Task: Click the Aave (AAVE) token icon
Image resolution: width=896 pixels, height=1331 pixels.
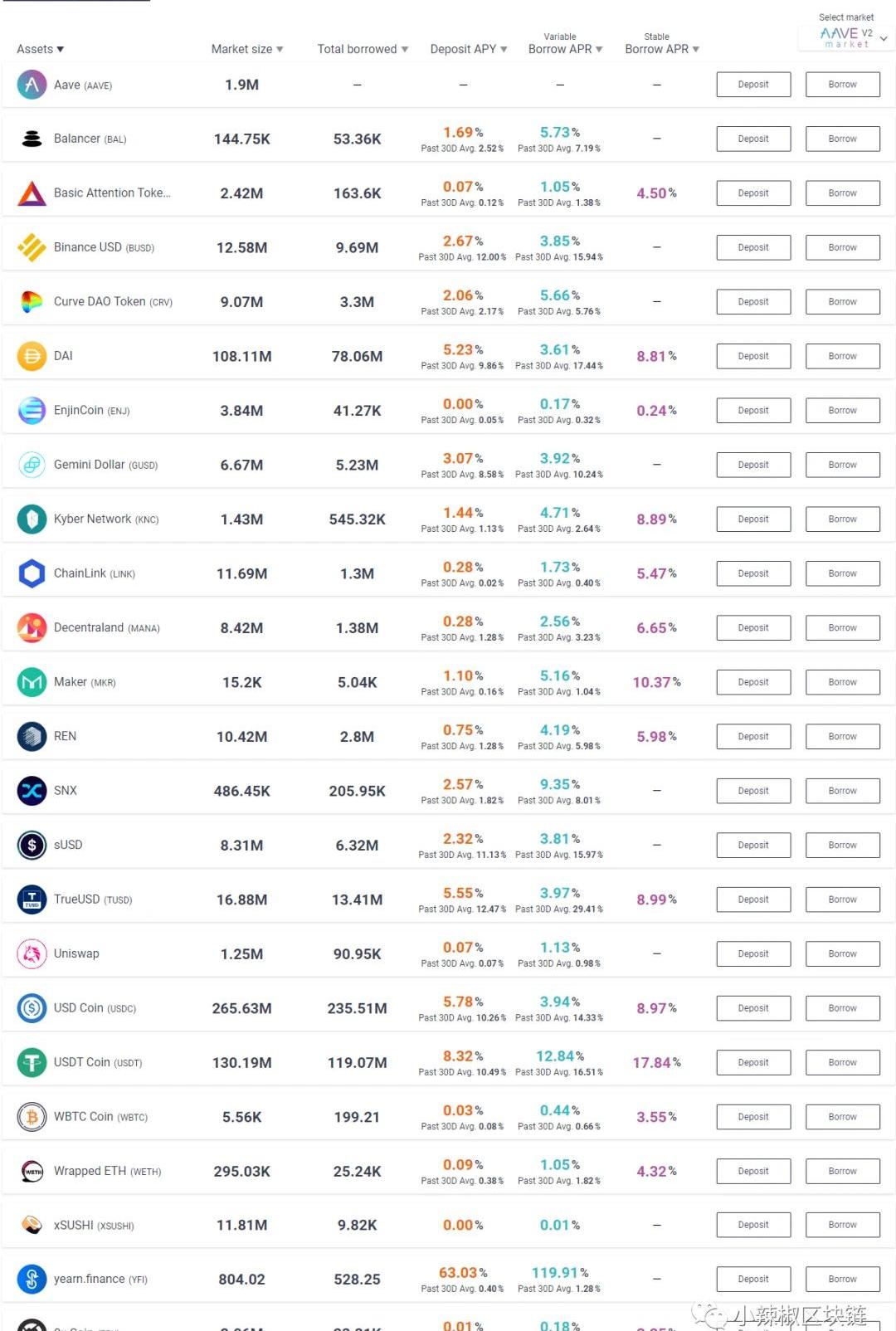Action: (x=32, y=85)
